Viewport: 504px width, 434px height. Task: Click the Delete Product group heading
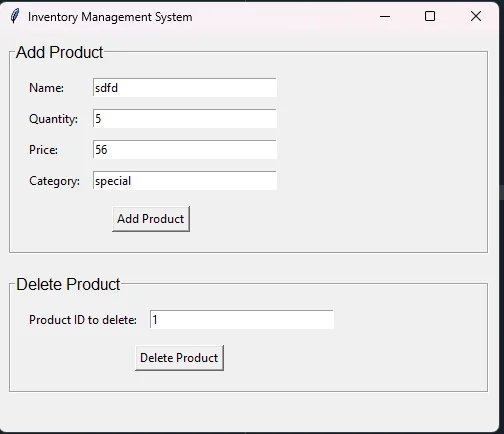(68, 284)
